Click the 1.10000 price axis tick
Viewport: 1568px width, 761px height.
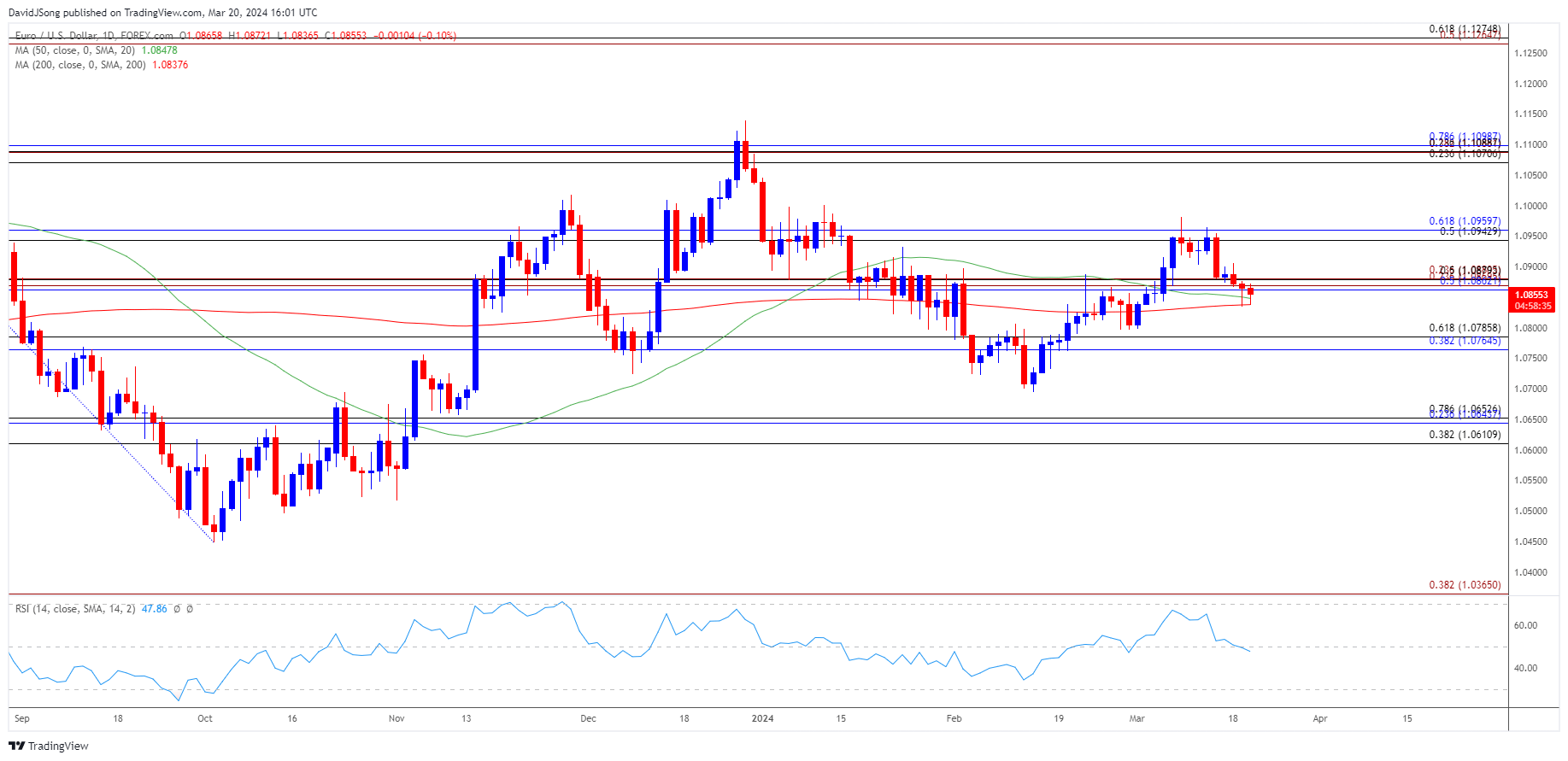click(x=1530, y=206)
